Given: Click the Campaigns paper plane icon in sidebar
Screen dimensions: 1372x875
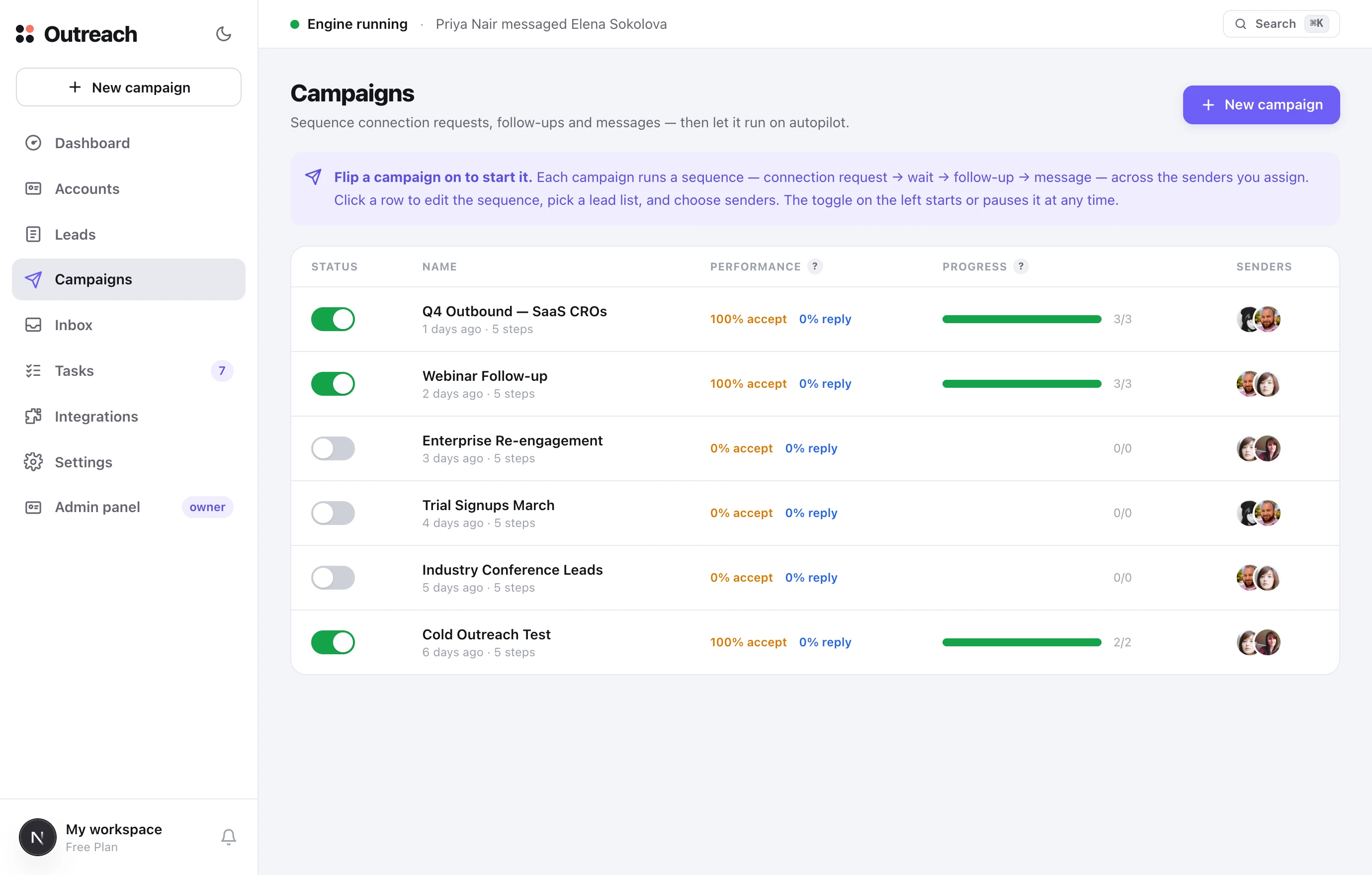Looking at the screenshot, I should tap(33, 279).
